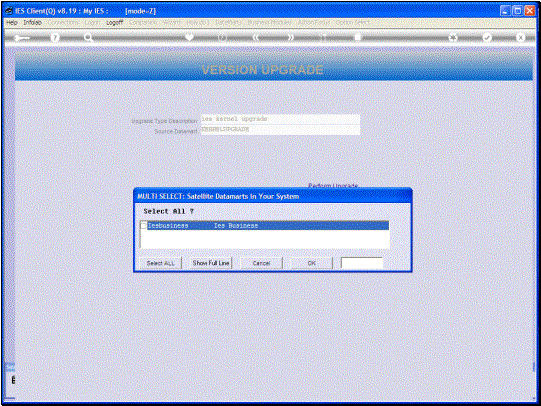541x406 pixels.
Task: Click the double right arrow icon
Action: [x=291, y=38]
